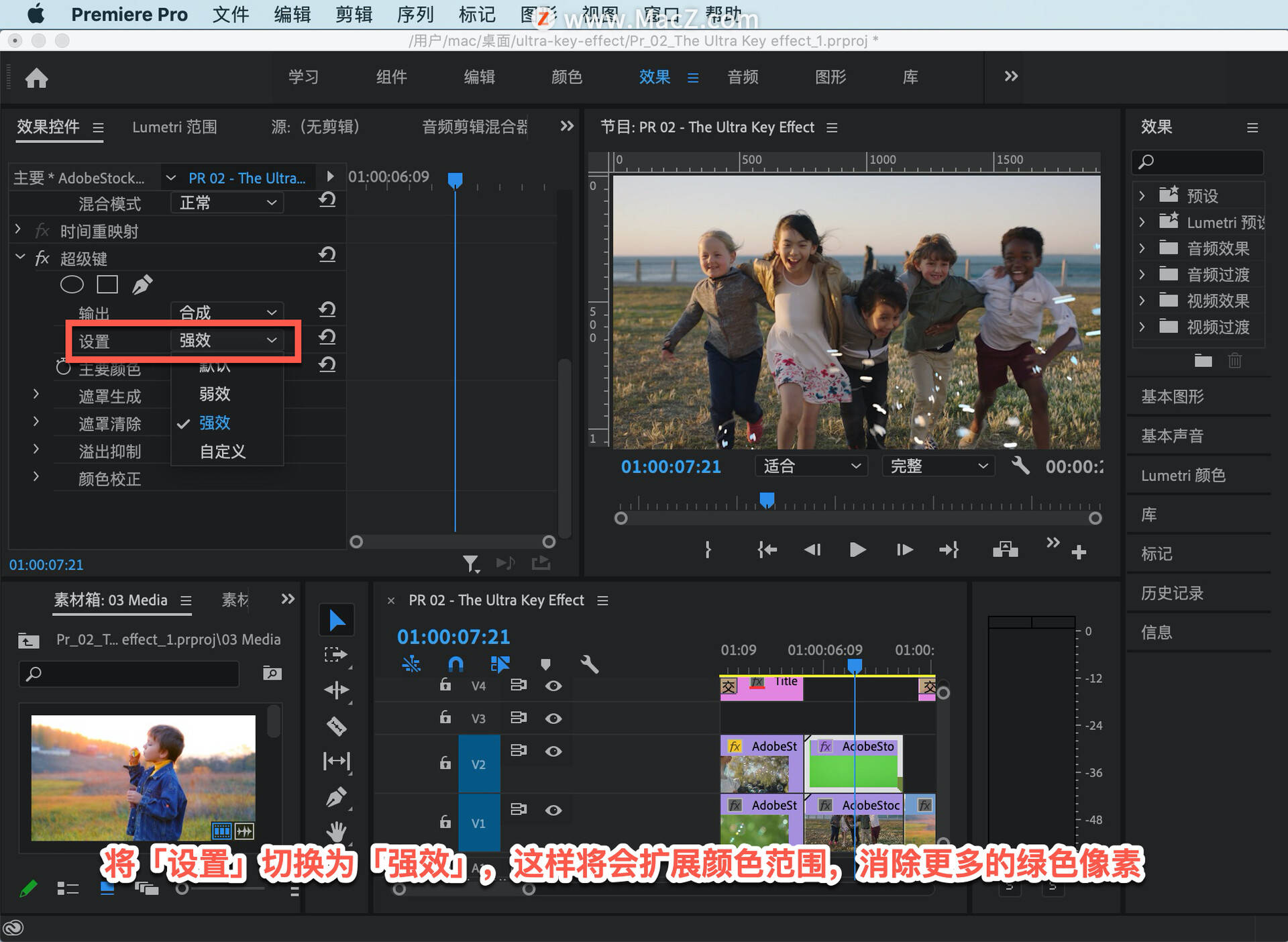
Task: Expand the 颜色校正 section
Action: click(x=36, y=477)
